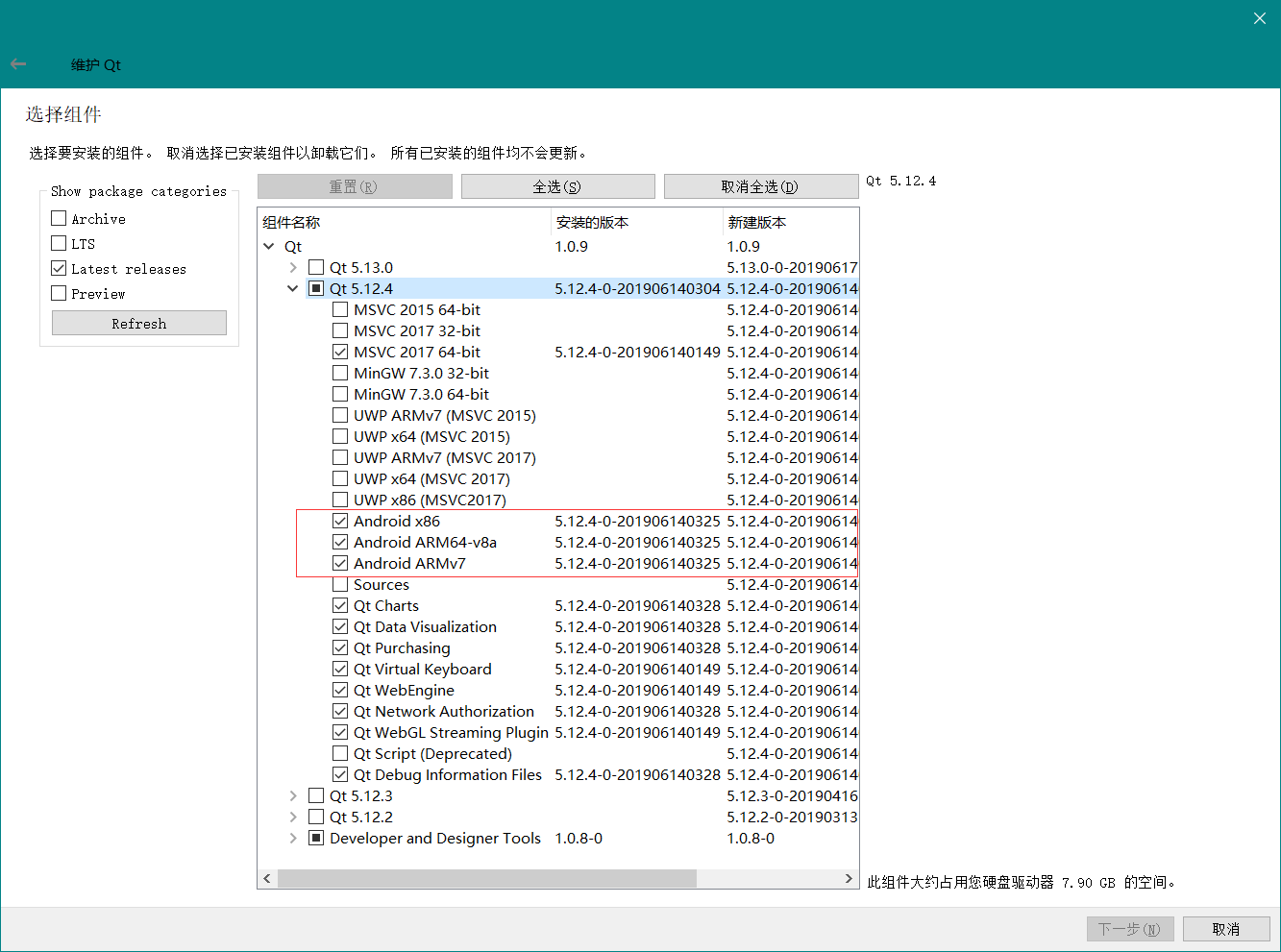Check MSVC 2015 64-bit component
1281x952 pixels.
click(340, 309)
